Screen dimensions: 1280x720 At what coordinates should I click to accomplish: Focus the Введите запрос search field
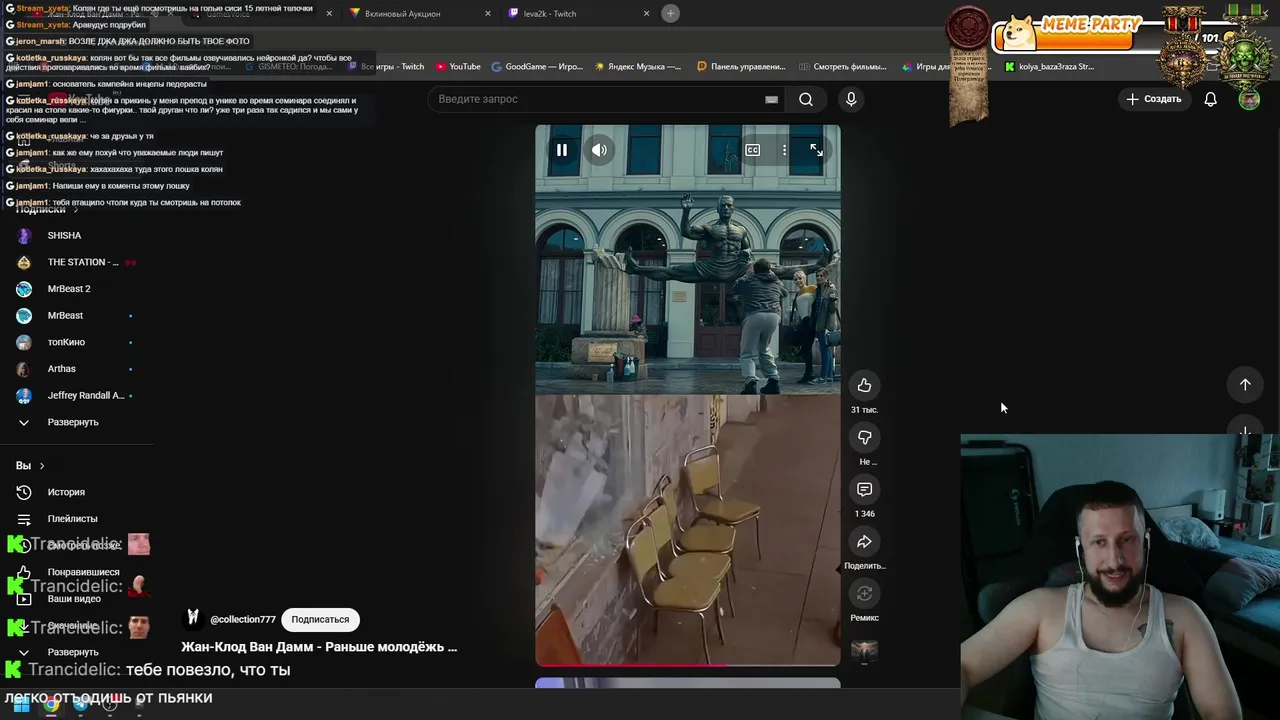tap(600, 99)
